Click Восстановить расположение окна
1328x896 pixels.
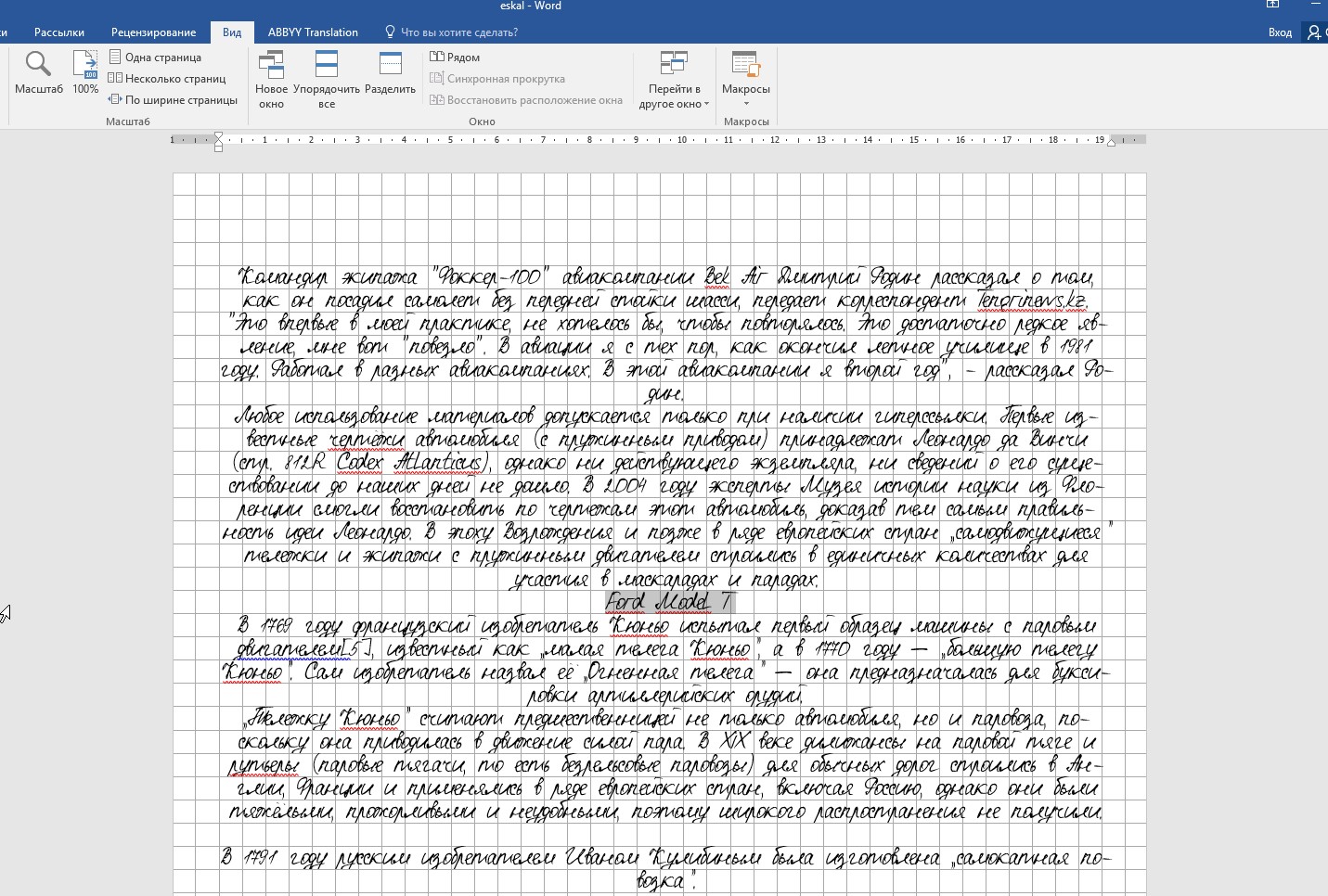pos(526,100)
